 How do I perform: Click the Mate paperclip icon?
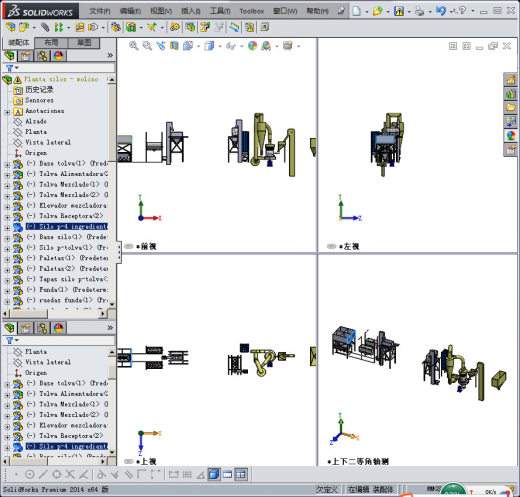45,27
